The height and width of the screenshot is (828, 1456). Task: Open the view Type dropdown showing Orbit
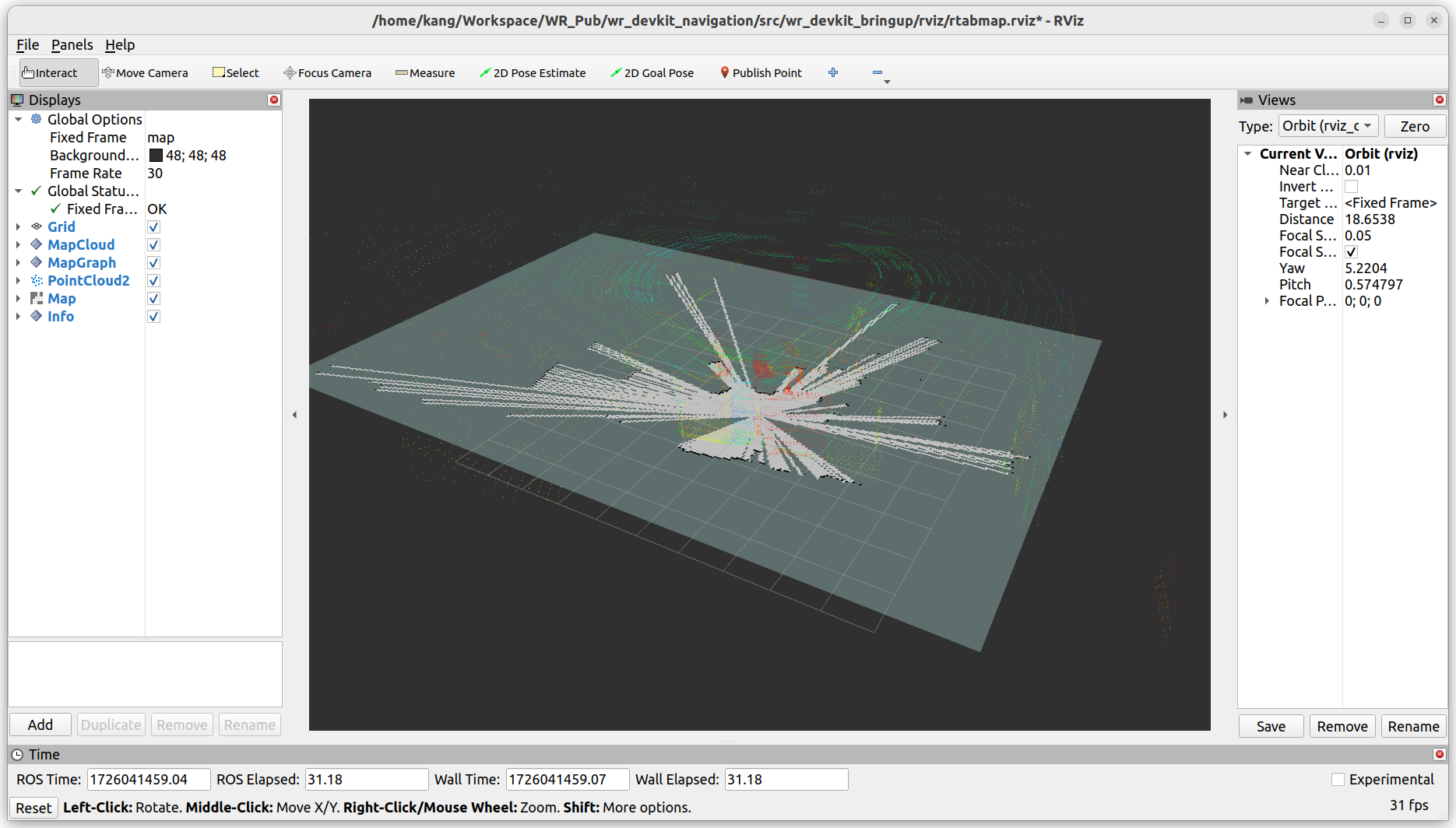coord(1328,125)
